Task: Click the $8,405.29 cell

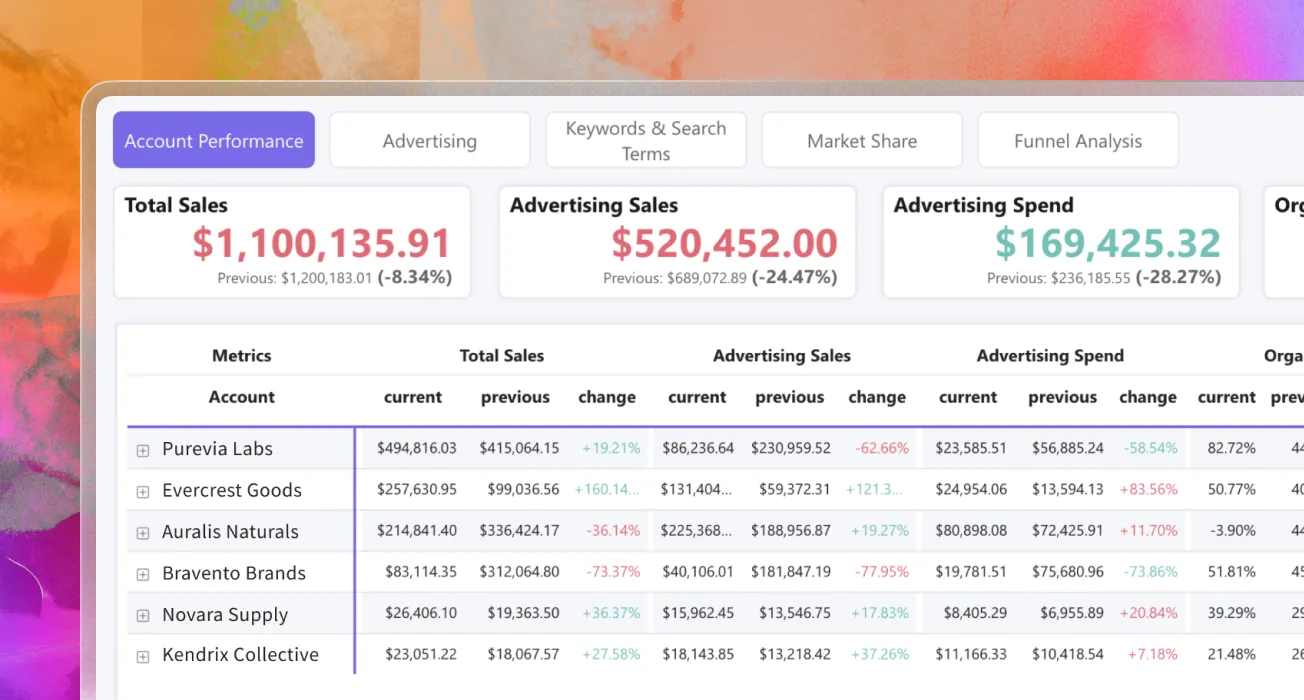Action: pos(975,614)
